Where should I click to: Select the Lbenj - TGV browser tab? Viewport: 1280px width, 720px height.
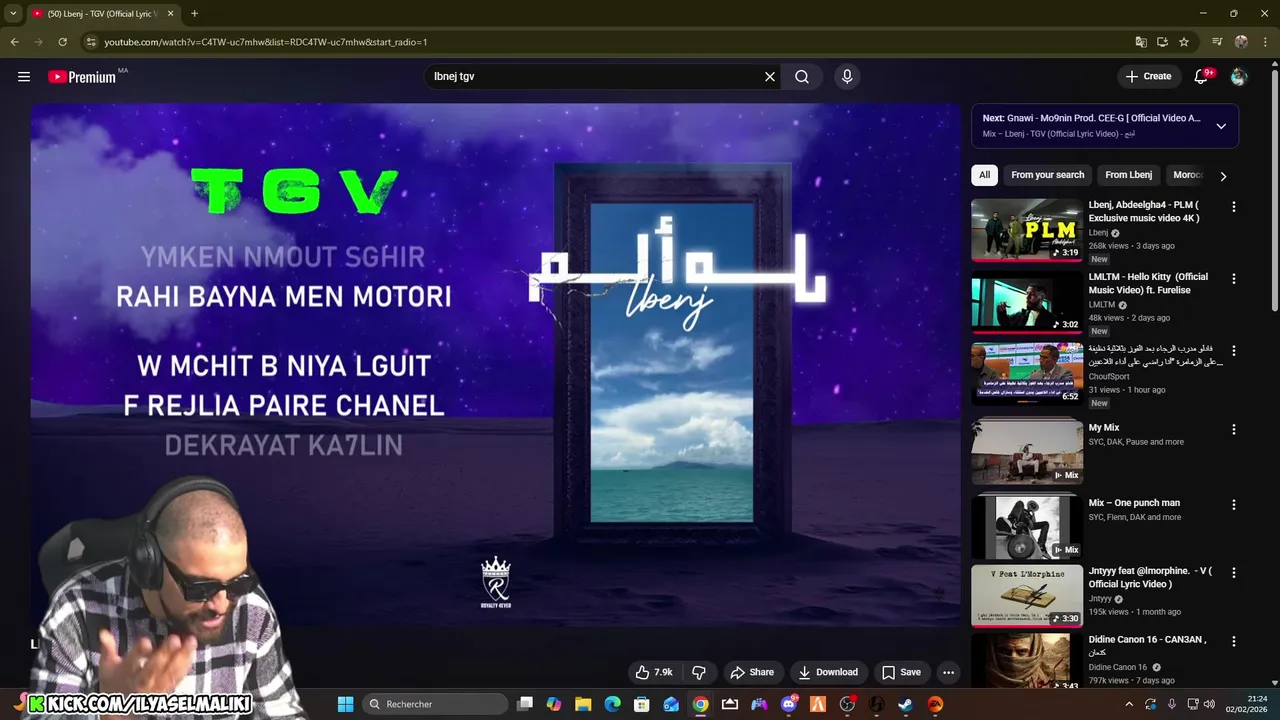102,14
